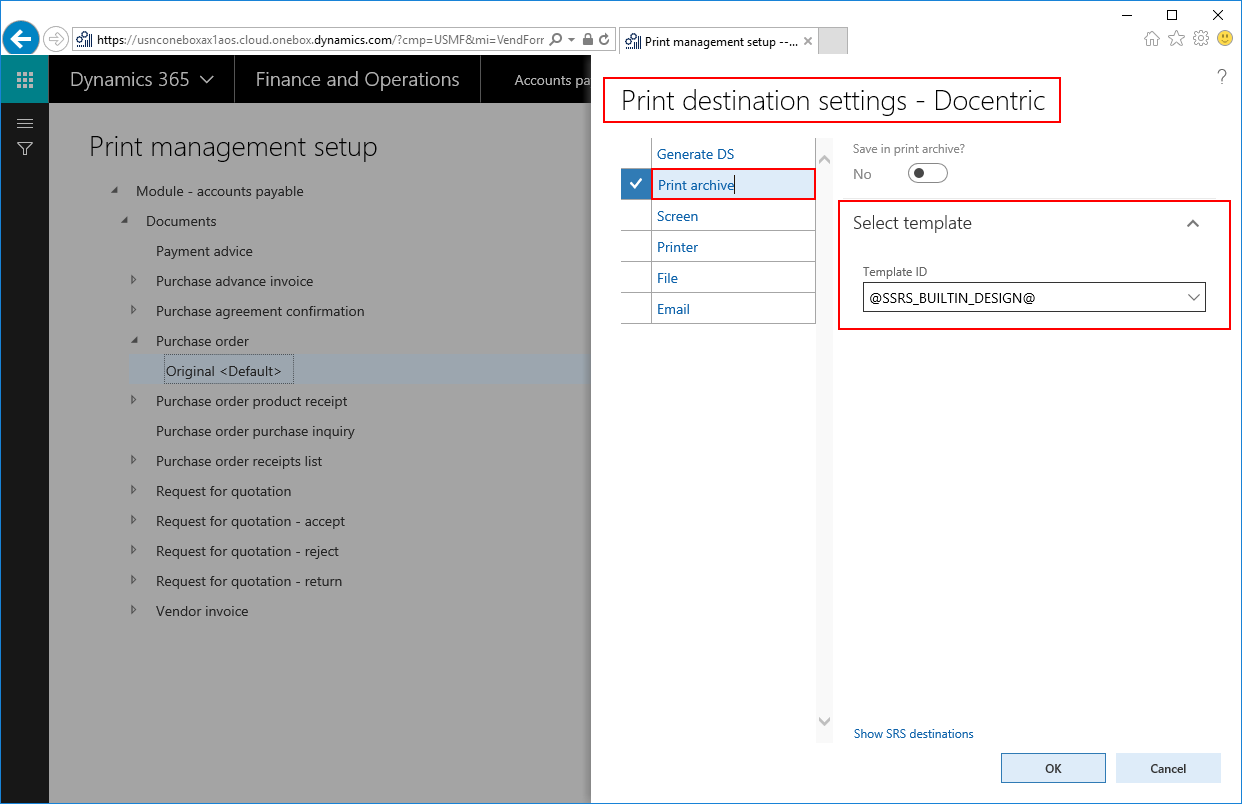Select Printer destination
Viewport: 1242px width, 804px height.
733,247
